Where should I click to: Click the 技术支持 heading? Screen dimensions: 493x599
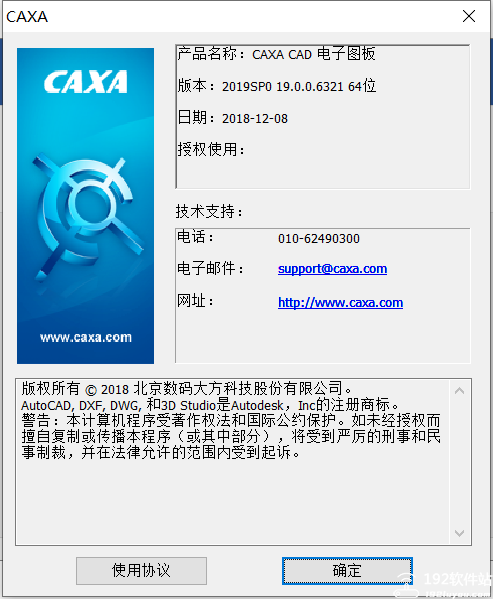point(209,211)
